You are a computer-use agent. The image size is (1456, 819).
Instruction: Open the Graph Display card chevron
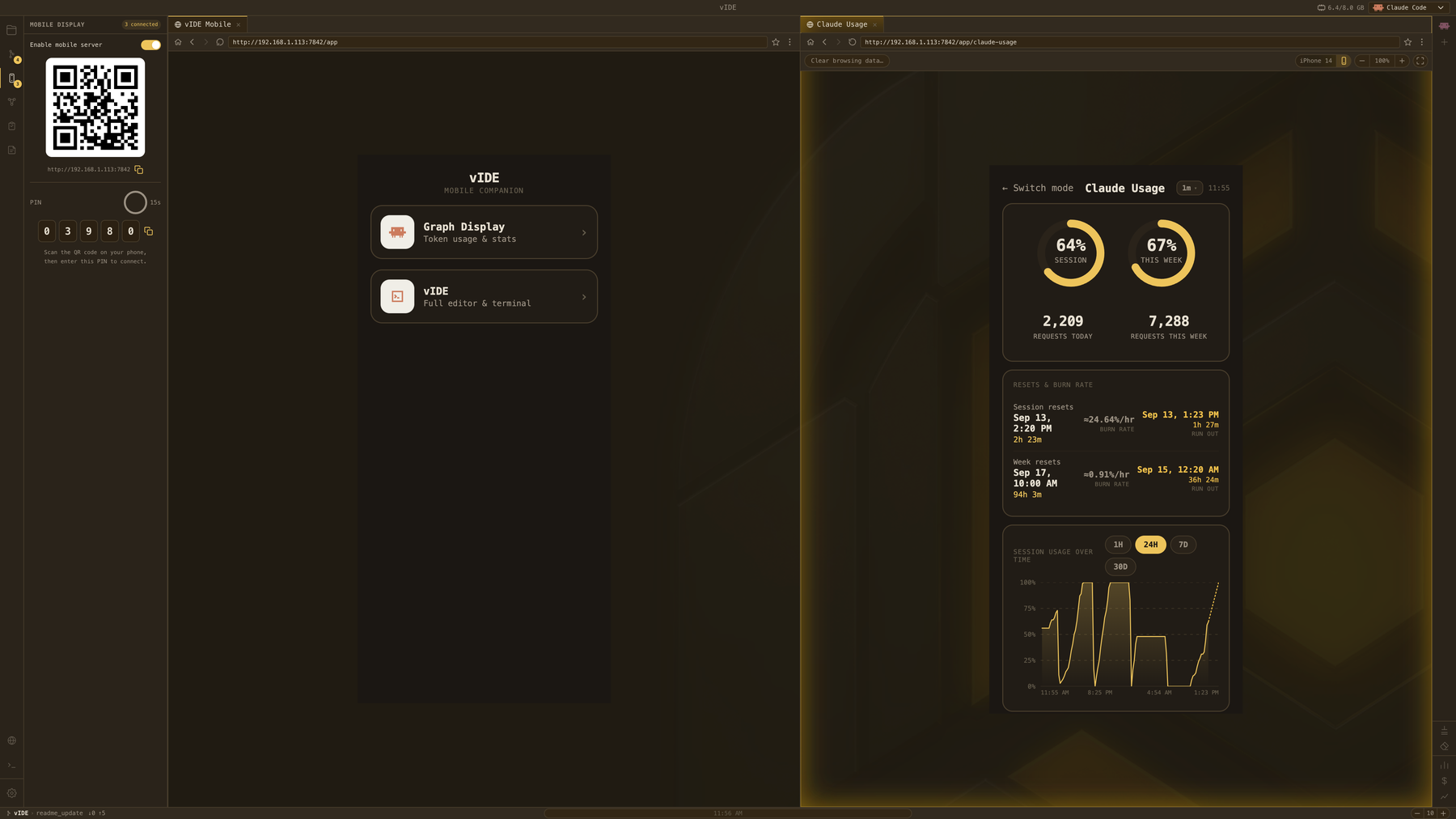(x=584, y=233)
